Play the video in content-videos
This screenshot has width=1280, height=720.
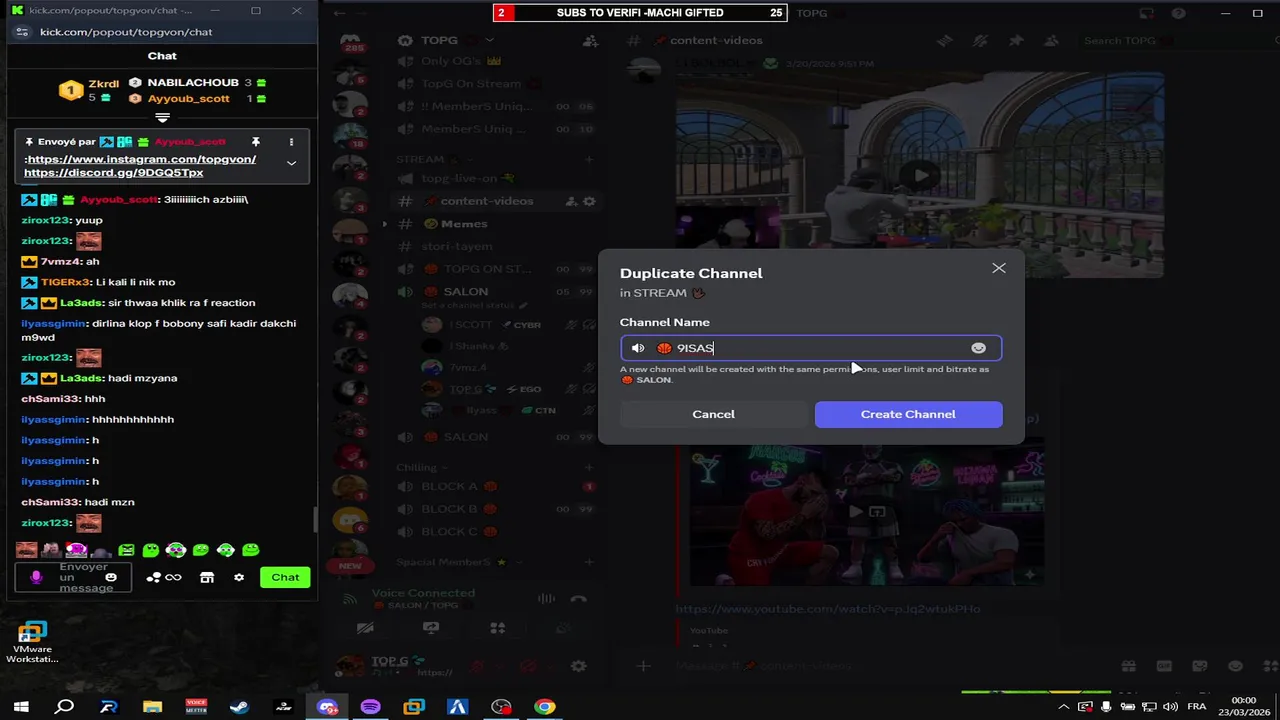tap(920, 175)
